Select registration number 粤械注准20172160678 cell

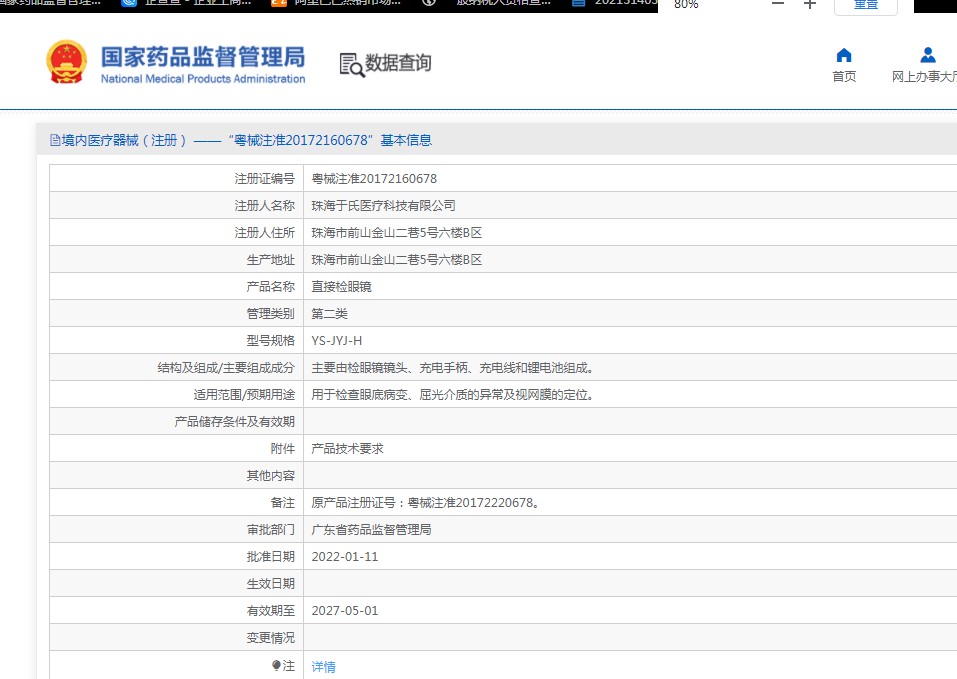374,179
